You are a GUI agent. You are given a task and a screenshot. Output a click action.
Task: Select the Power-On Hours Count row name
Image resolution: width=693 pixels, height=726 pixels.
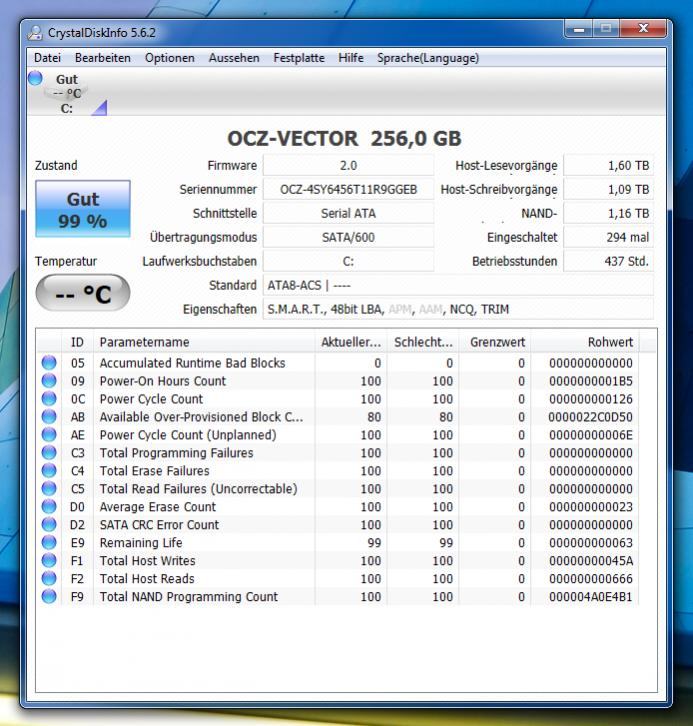click(163, 381)
